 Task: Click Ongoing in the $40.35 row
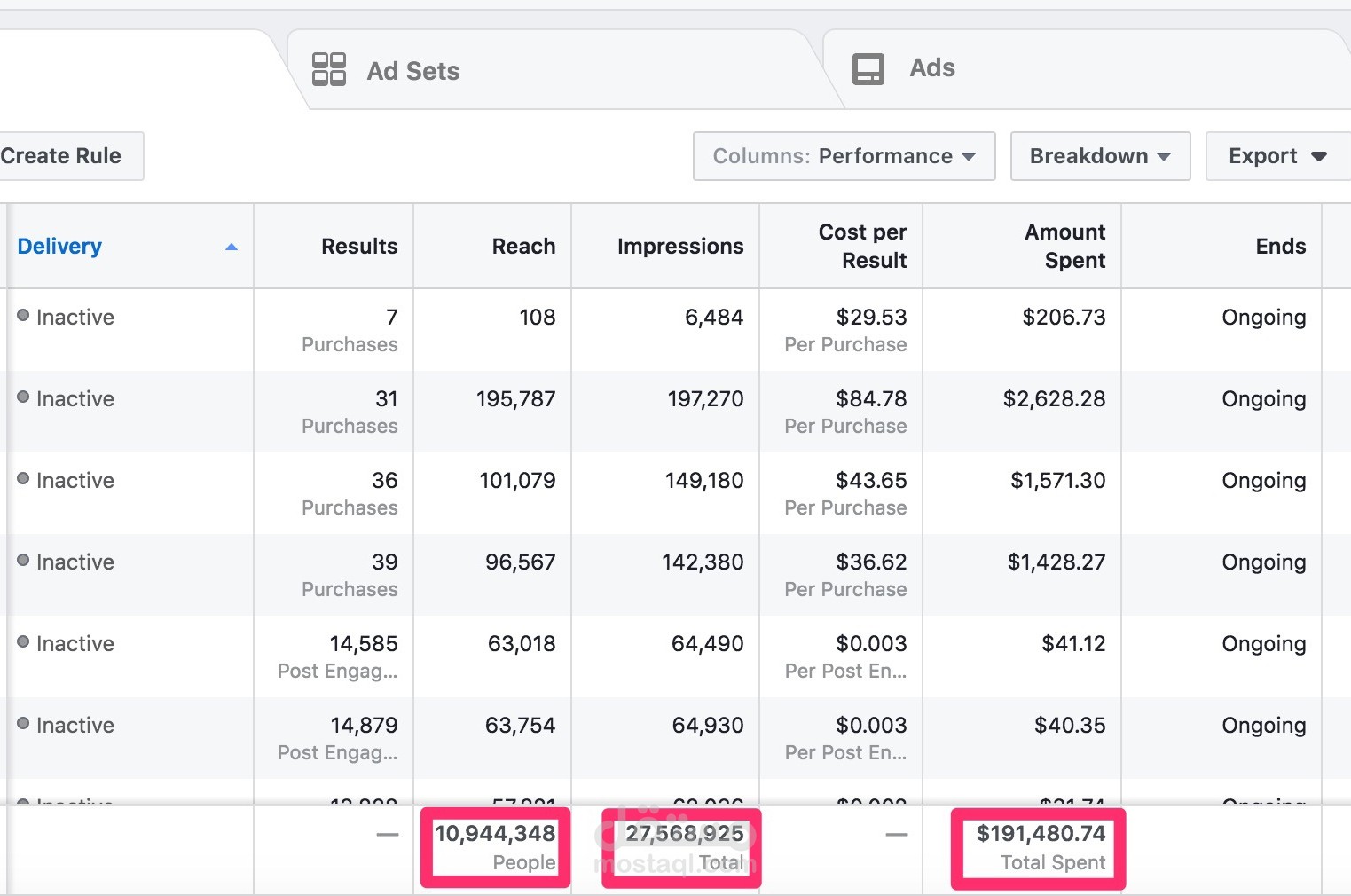coord(1264,726)
